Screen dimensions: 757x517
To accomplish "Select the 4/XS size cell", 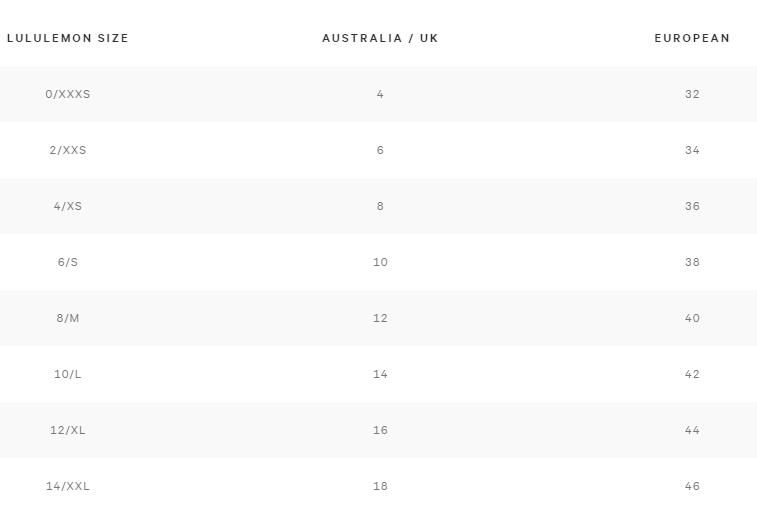I will click(x=68, y=206).
